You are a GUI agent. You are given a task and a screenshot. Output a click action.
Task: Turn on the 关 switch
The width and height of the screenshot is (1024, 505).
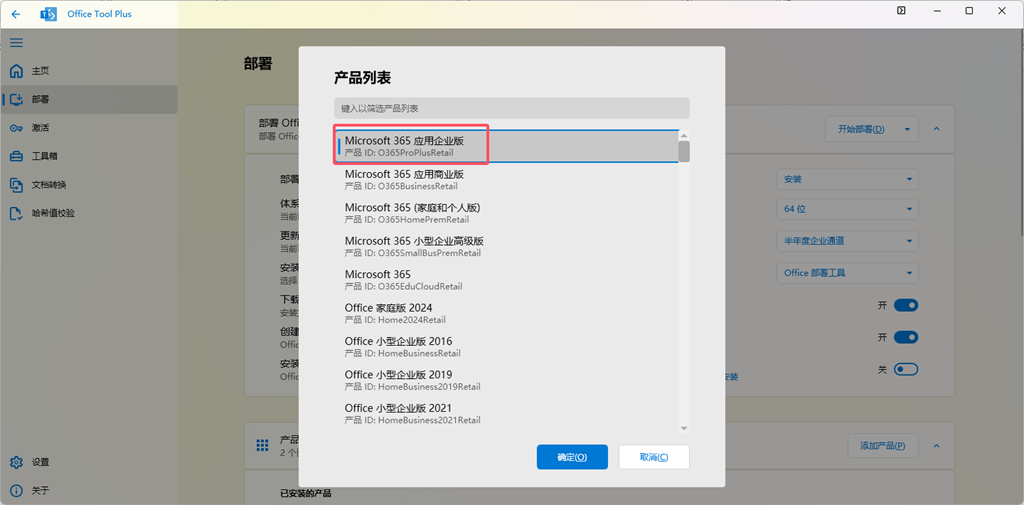click(906, 369)
